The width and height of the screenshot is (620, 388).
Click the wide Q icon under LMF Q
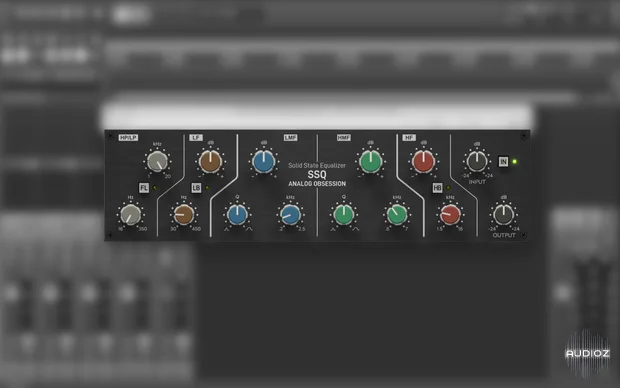point(249,229)
